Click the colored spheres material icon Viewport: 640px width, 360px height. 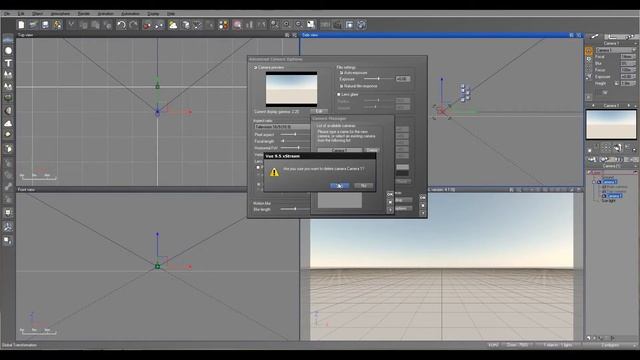pyautogui.click(x=223, y=25)
